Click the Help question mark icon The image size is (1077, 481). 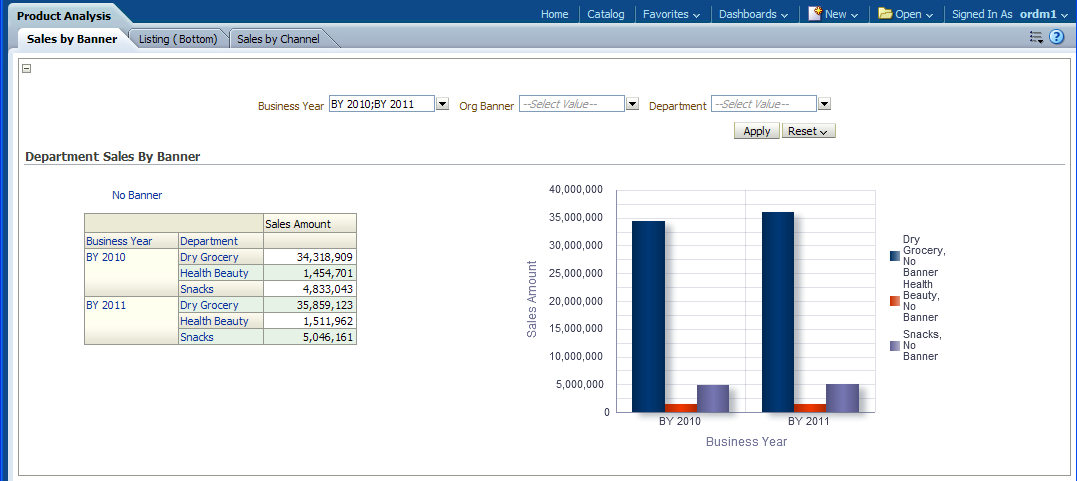(x=1056, y=37)
